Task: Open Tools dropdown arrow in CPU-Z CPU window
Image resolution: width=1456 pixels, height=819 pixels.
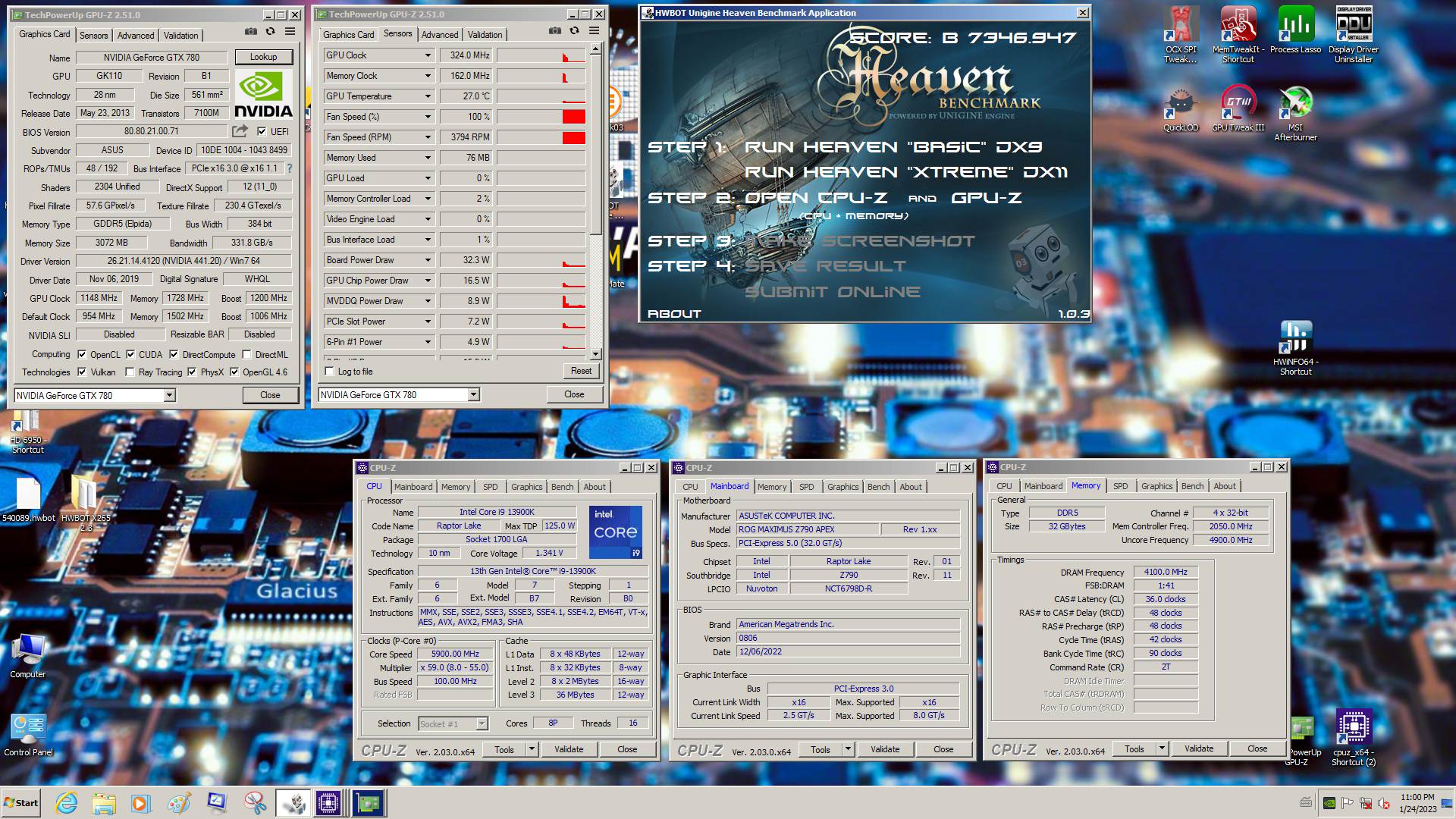Action: pyautogui.click(x=532, y=749)
